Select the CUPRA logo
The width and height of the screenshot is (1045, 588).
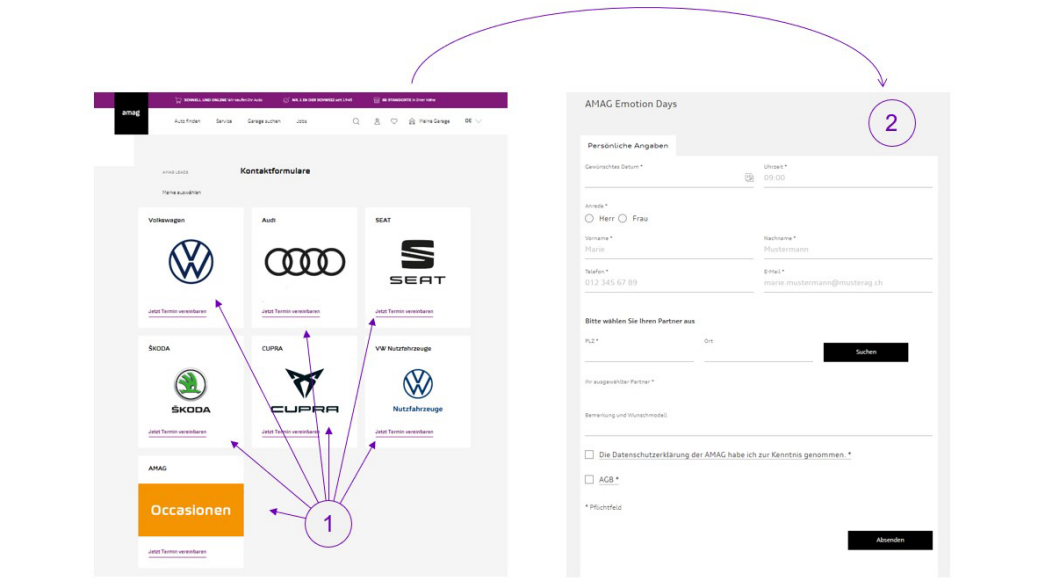coord(305,391)
